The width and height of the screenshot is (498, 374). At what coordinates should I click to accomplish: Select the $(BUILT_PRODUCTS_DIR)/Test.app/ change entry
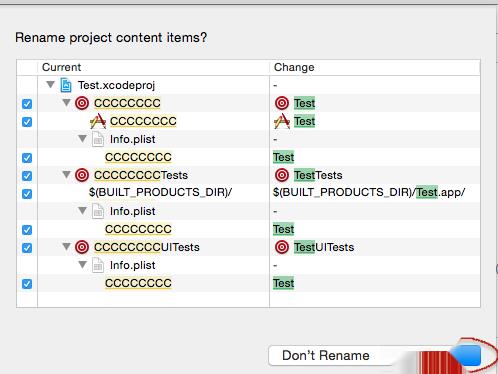pos(369,192)
